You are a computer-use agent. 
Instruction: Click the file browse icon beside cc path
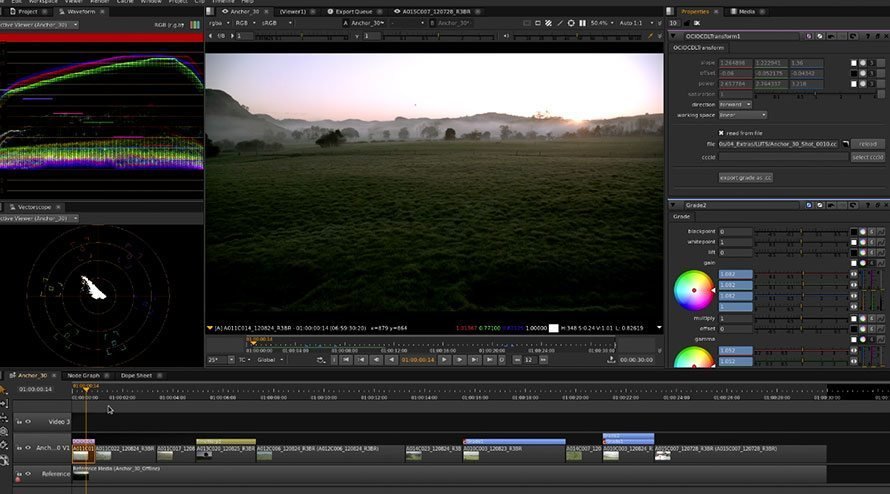click(x=846, y=144)
